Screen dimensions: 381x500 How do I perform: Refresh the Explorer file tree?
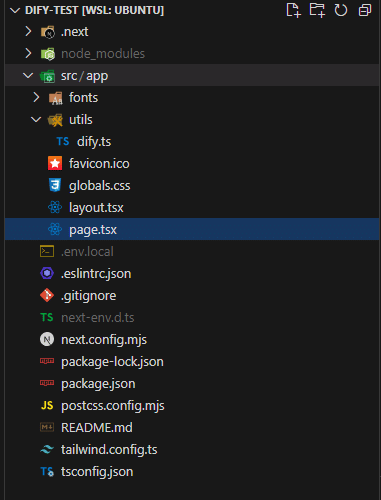pos(341,10)
